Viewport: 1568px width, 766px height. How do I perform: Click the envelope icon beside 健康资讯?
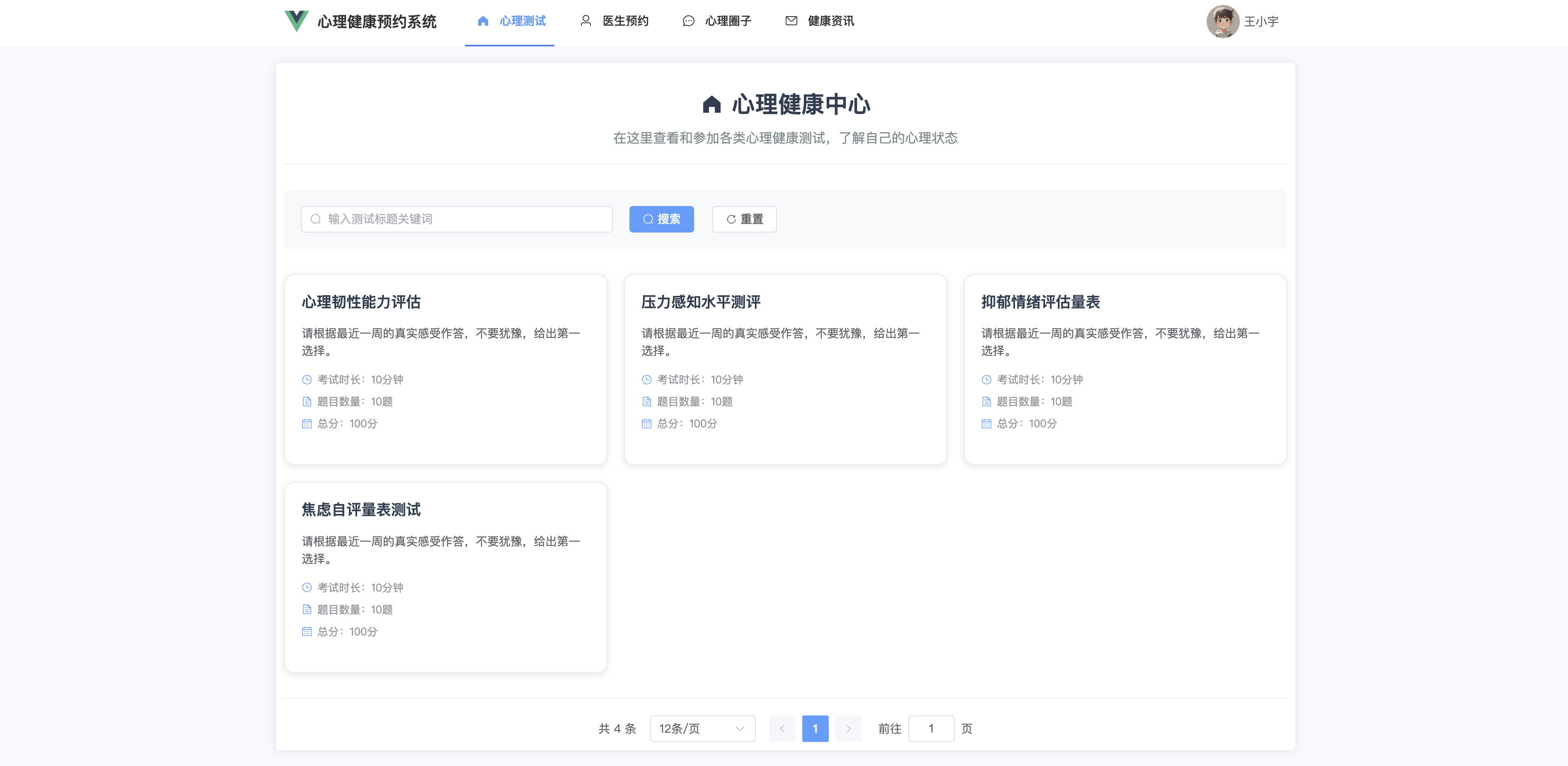791,21
